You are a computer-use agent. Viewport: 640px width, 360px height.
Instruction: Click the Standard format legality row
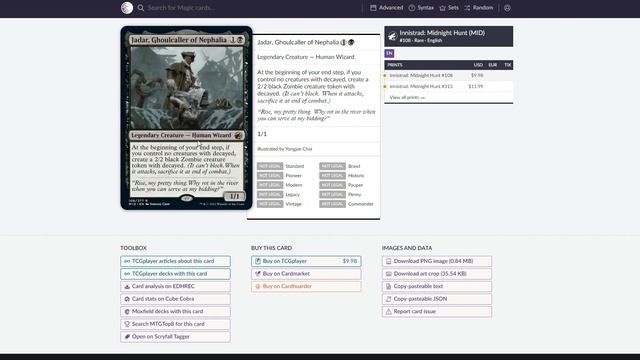point(281,166)
